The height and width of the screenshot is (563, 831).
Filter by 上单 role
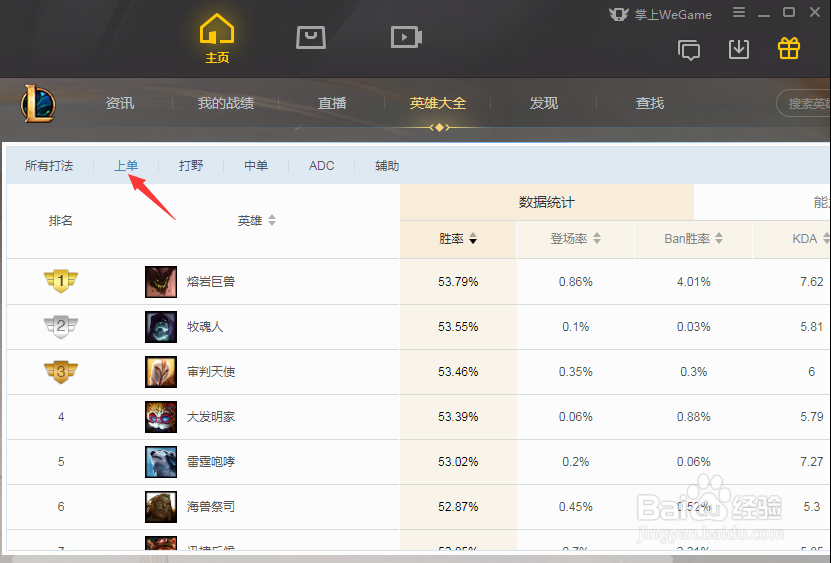(x=126, y=166)
